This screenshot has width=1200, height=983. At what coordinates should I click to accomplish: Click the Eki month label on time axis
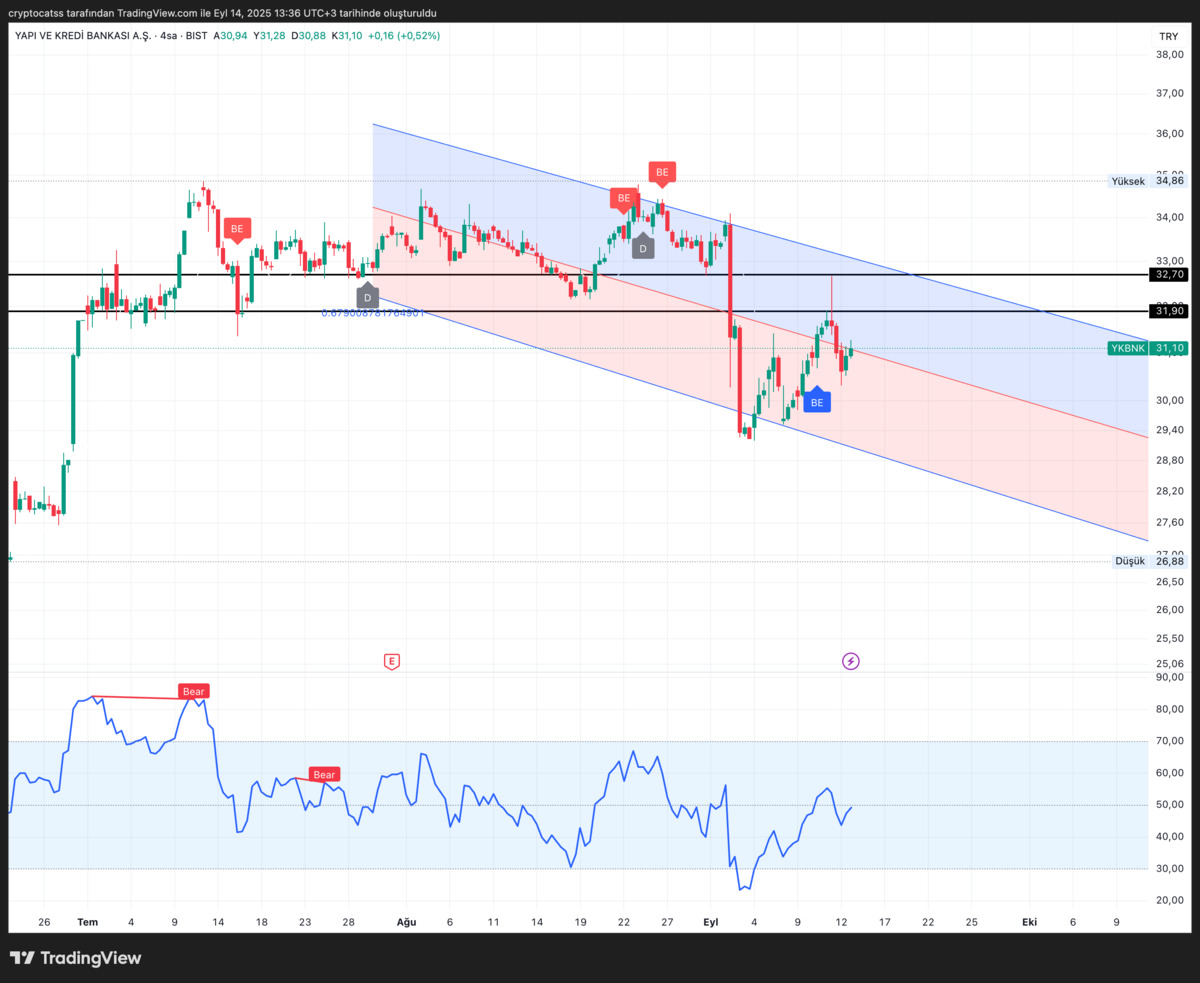pos(1029,921)
